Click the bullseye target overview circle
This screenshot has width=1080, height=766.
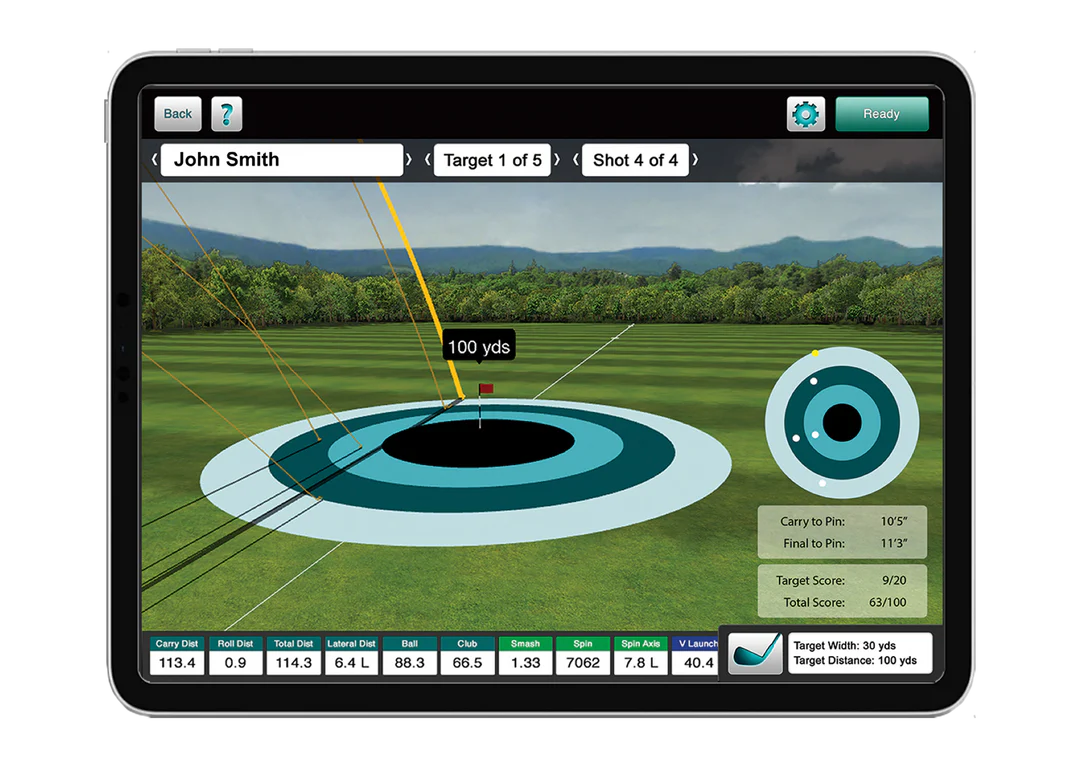[x=844, y=422]
